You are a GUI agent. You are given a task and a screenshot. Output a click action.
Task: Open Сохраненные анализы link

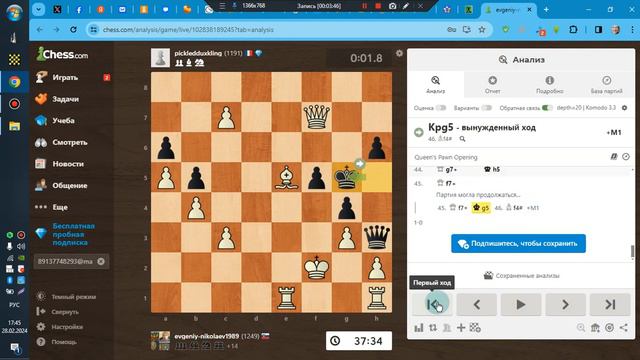coord(521,276)
